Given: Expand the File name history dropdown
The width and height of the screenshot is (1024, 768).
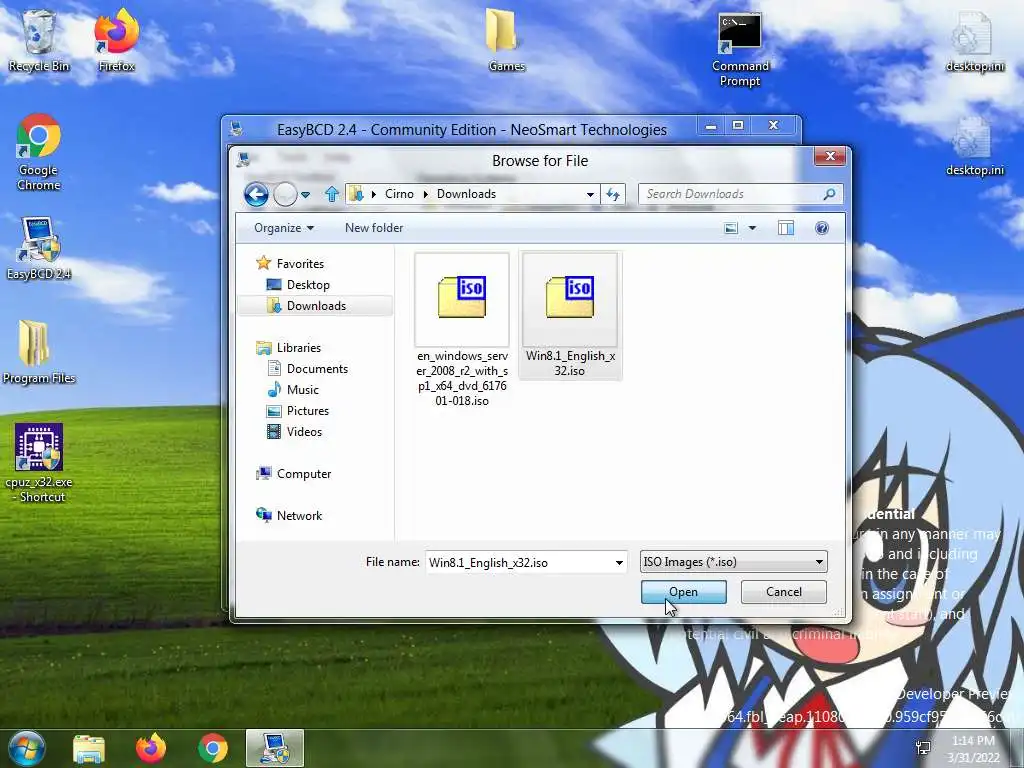Looking at the screenshot, I should [x=619, y=562].
